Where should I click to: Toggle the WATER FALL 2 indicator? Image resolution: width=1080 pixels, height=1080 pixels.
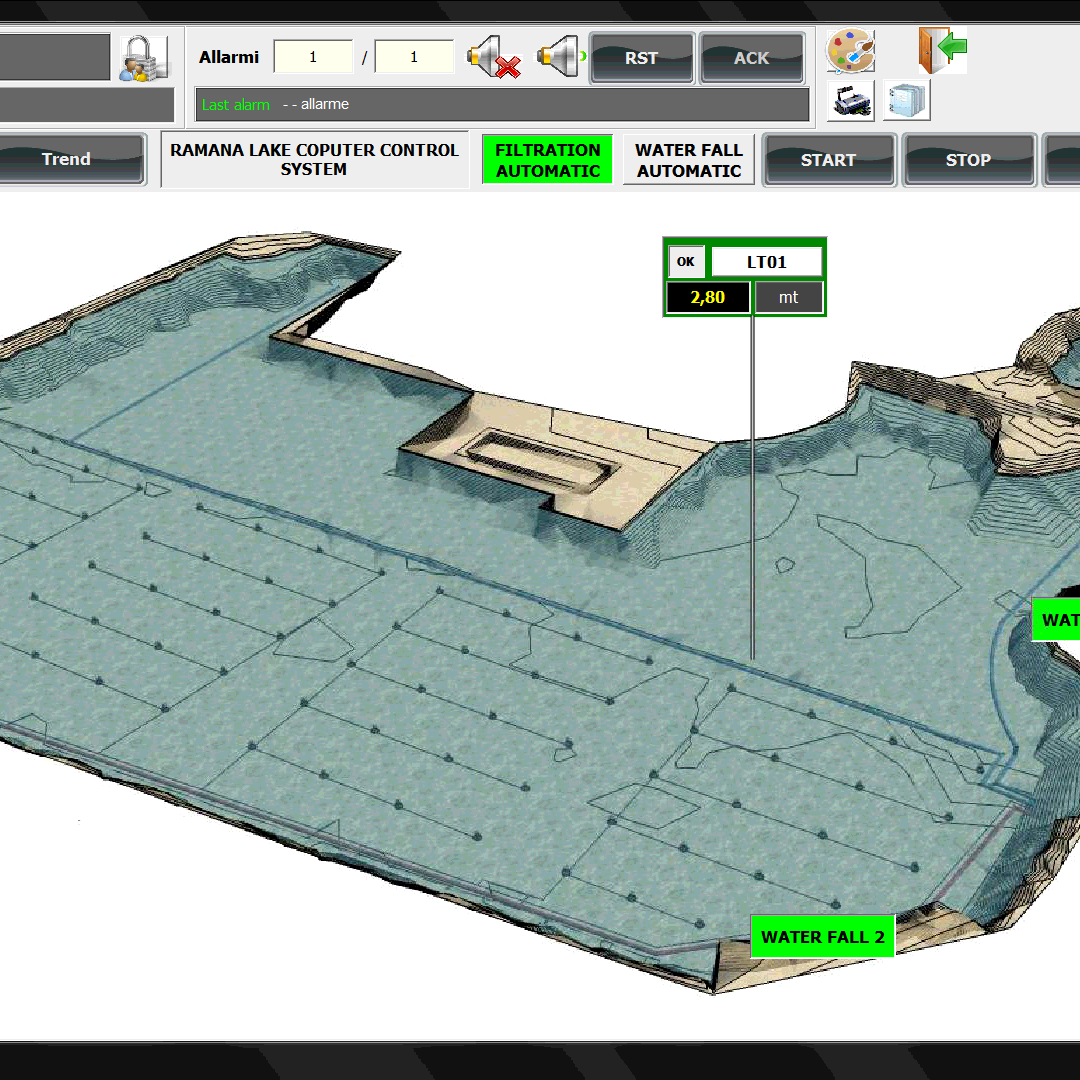coord(822,937)
